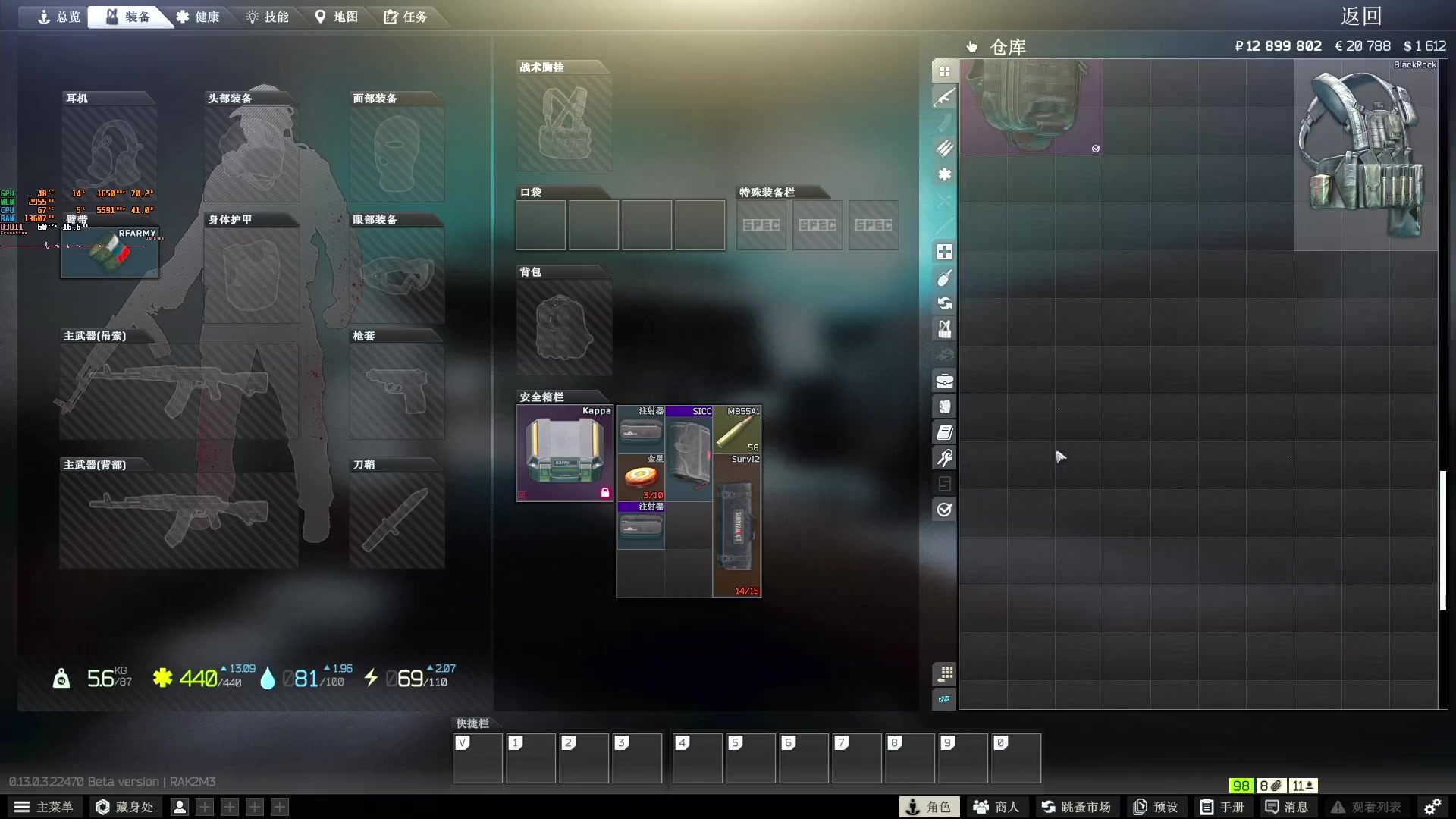Image resolution: width=1456 pixels, height=819 pixels.
Task: Open the 角色 character screen
Action: point(929,807)
